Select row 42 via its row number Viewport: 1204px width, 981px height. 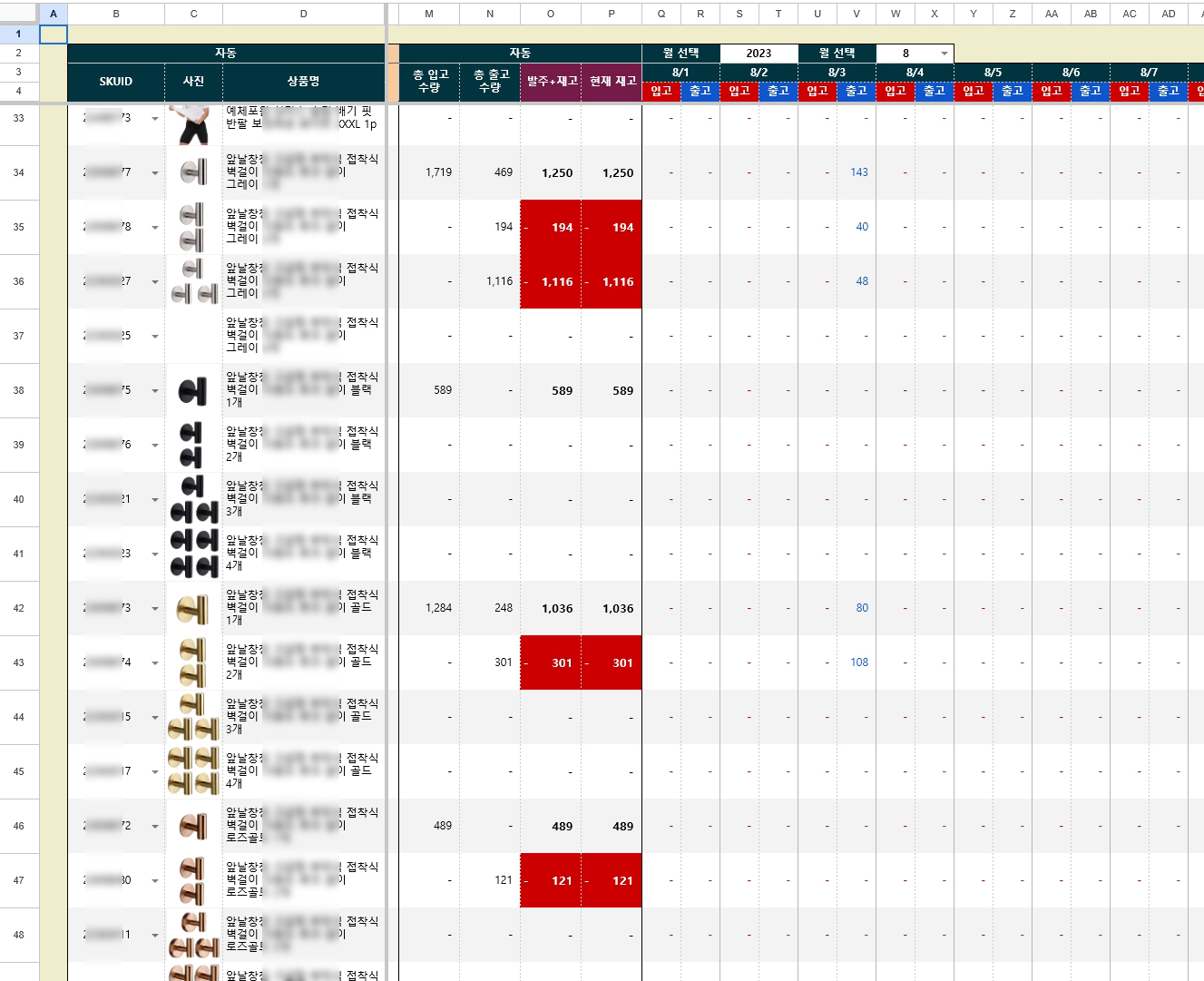pyautogui.click(x=19, y=609)
